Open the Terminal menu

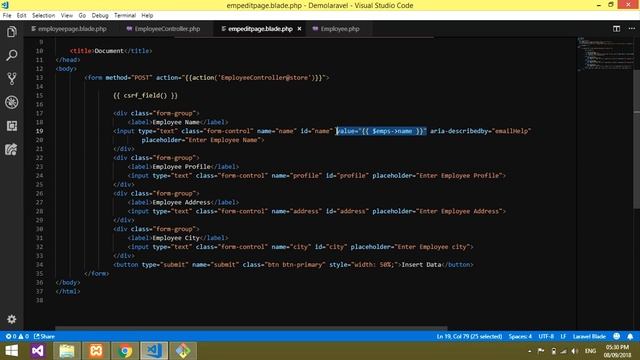(124, 16)
